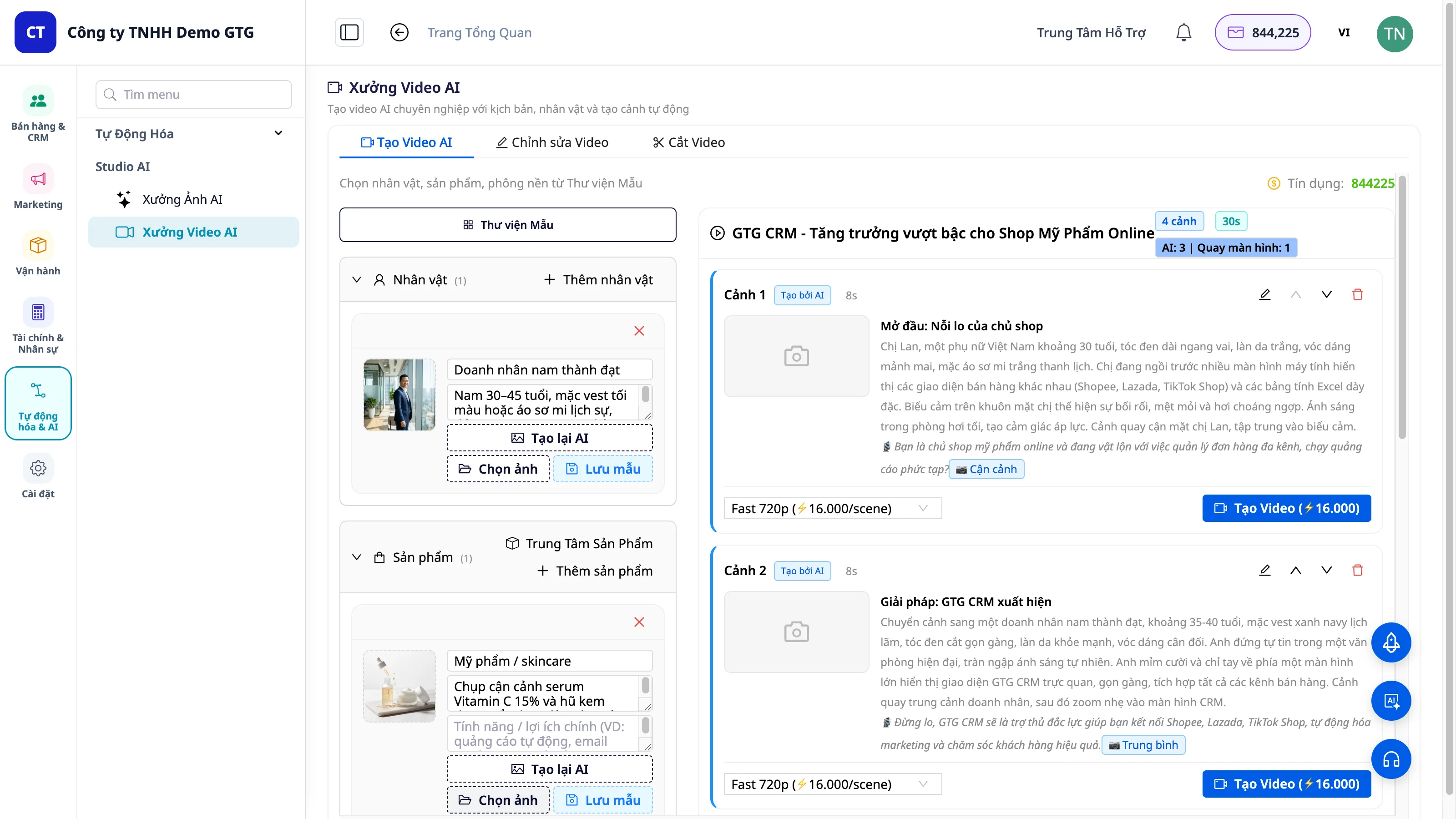The height and width of the screenshot is (819, 1456).
Task: Collapse the Nhân vật section
Action: [x=357, y=280]
